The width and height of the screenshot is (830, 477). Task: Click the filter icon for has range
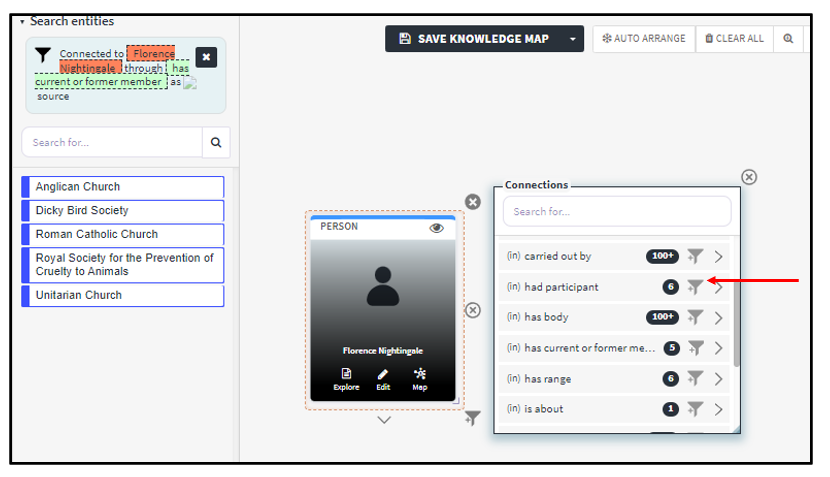click(x=695, y=379)
